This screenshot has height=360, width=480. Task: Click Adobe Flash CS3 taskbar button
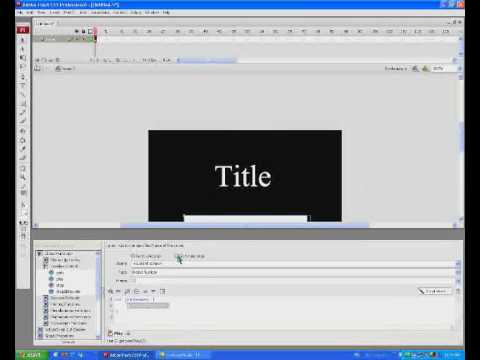[127, 355]
